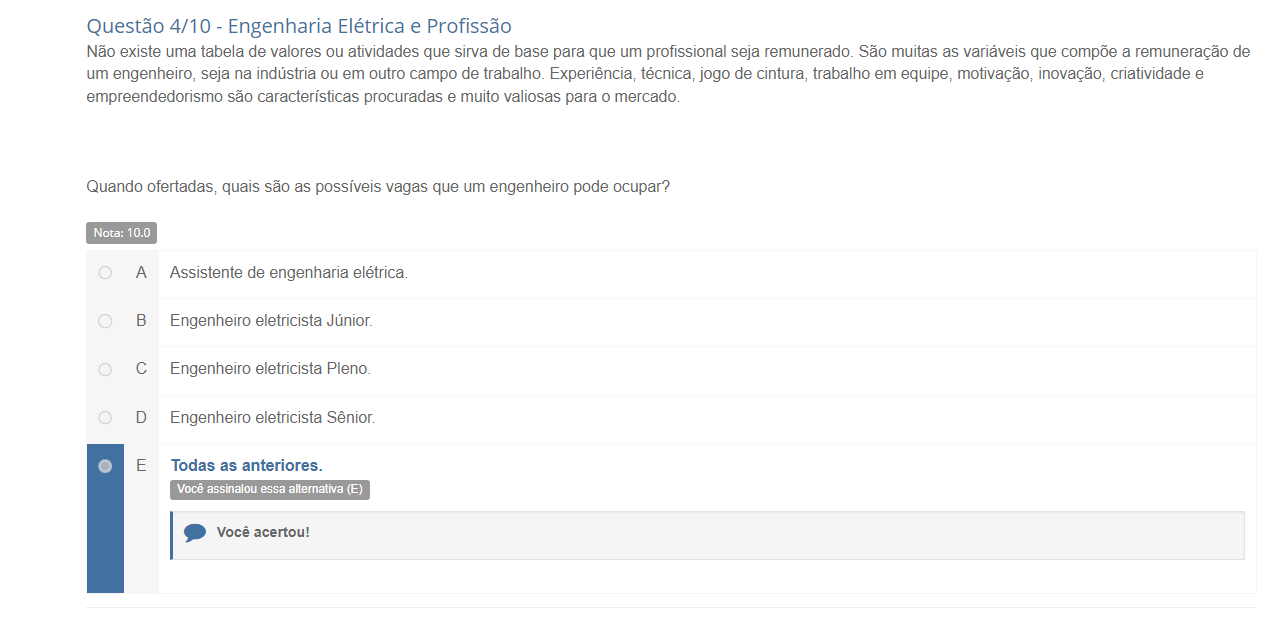Image resolution: width=1282 pixels, height=617 pixels.
Task: Click the 'Assistente de engenharia elétrica' answer text
Action: (288, 273)
